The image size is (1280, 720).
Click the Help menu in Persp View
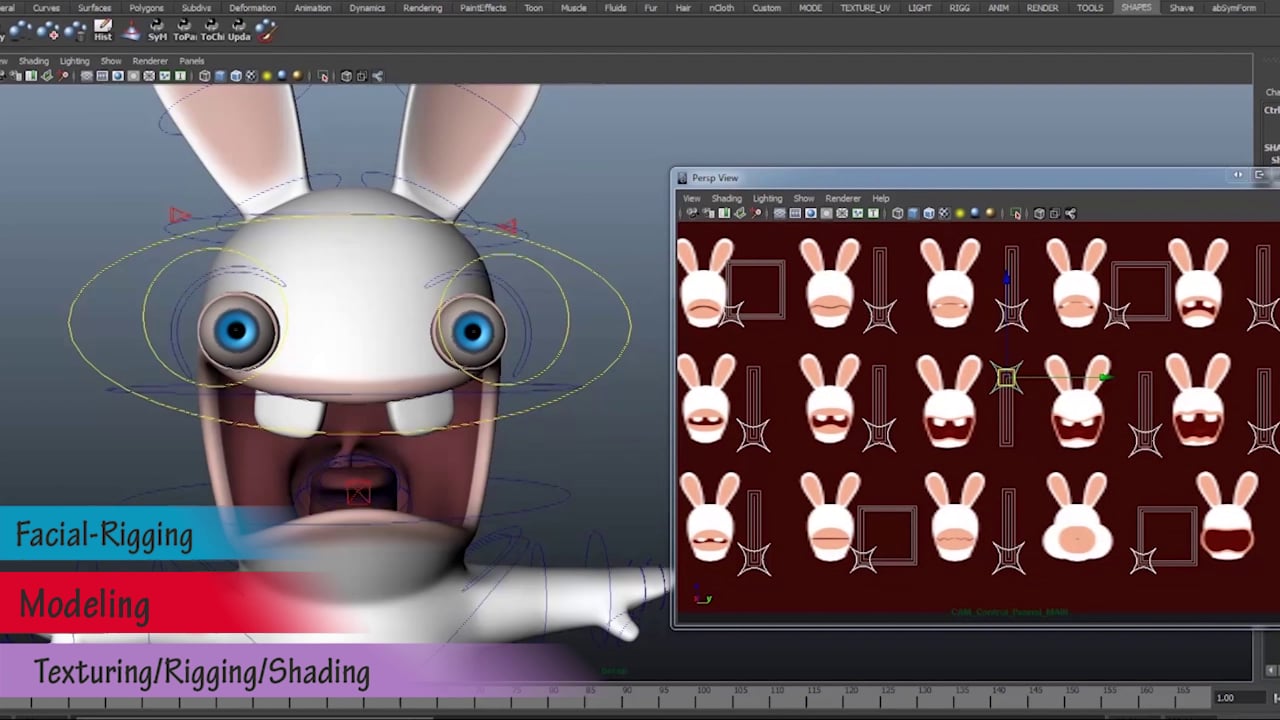point(880,198)
